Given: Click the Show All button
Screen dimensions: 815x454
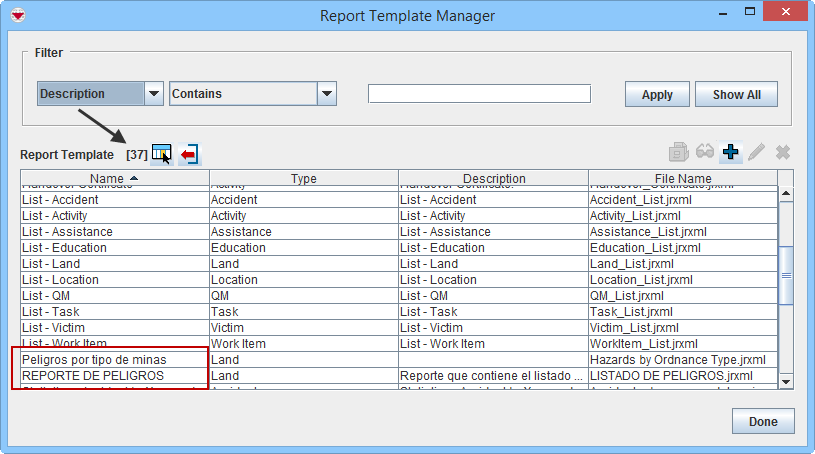Looking at the screenshot, I should coord(736,95).
